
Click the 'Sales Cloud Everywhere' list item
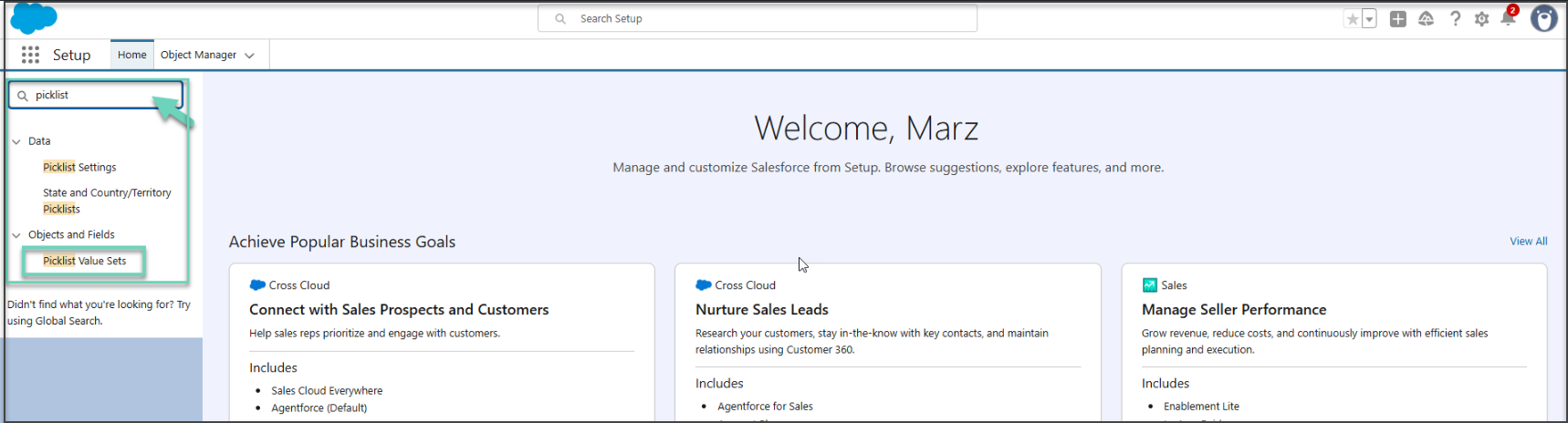coord(327,390)
